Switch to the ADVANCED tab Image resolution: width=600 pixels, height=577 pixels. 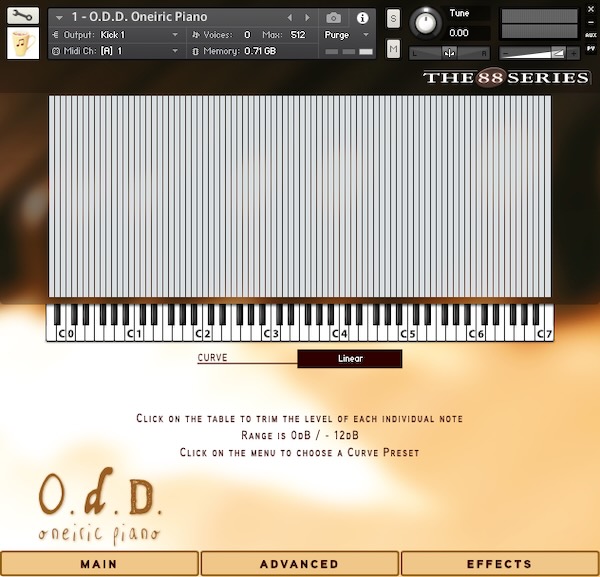click(300, 564)
